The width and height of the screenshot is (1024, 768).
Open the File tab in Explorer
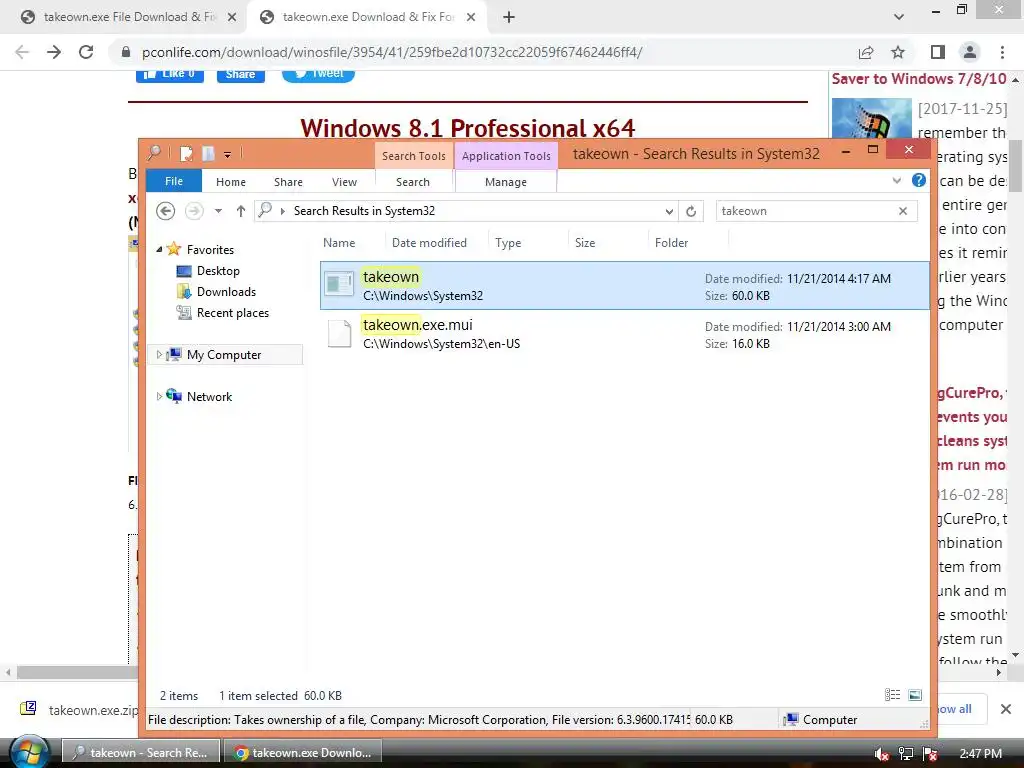(x=174, y=181)
